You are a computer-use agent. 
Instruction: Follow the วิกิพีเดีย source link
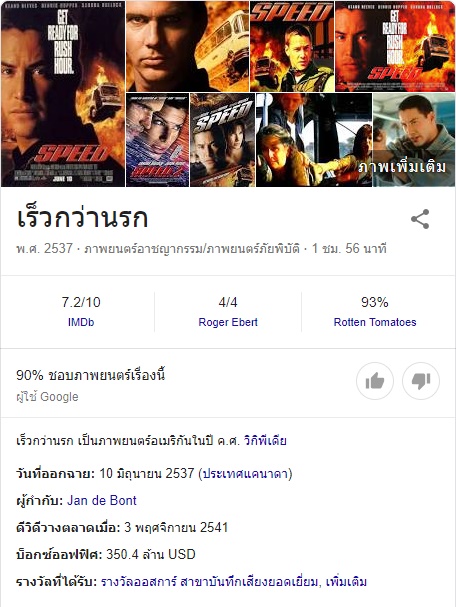pos(265,441)
